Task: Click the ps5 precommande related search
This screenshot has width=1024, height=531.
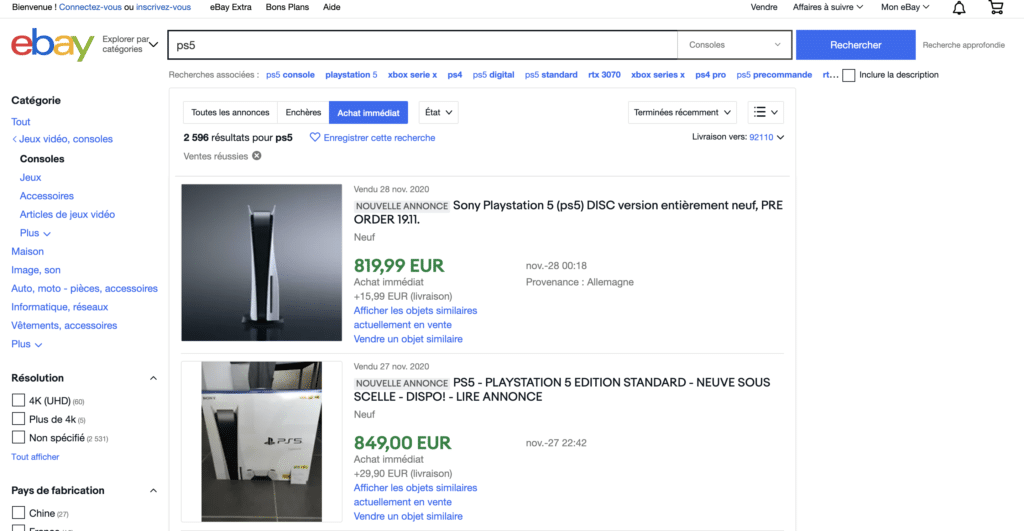Action: (774, 75)
